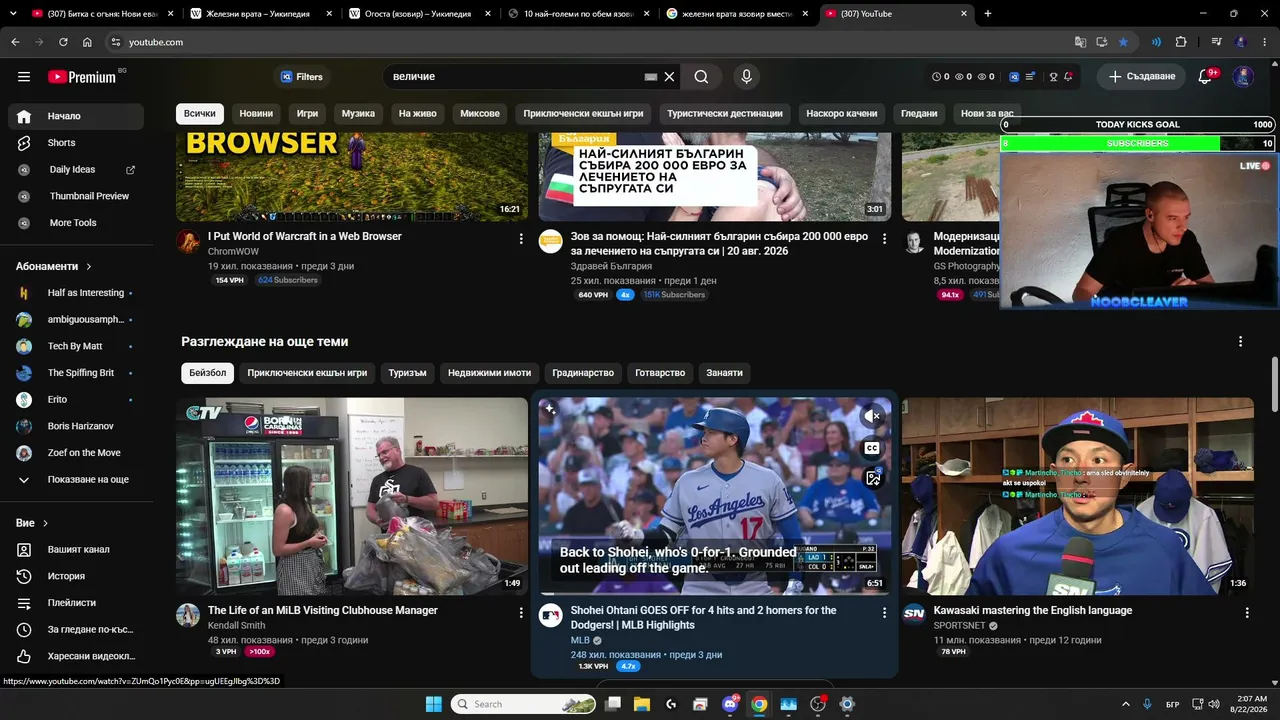Screen dimensions: 1280x720
Task: Open the ChromWOW channel link
Action: [233, 252]
